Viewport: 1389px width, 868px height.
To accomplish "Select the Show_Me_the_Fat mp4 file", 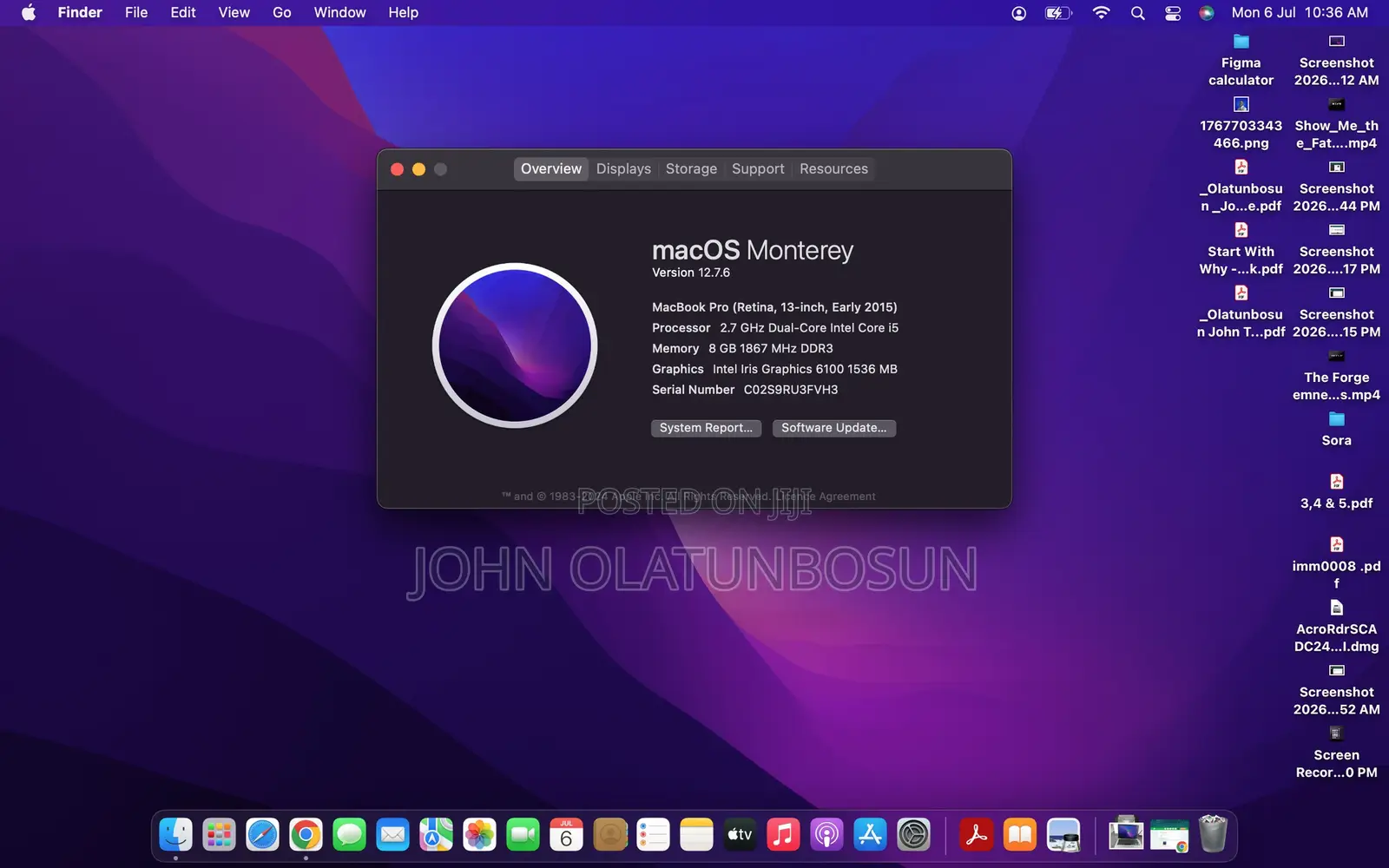I will coord(1336,123).
